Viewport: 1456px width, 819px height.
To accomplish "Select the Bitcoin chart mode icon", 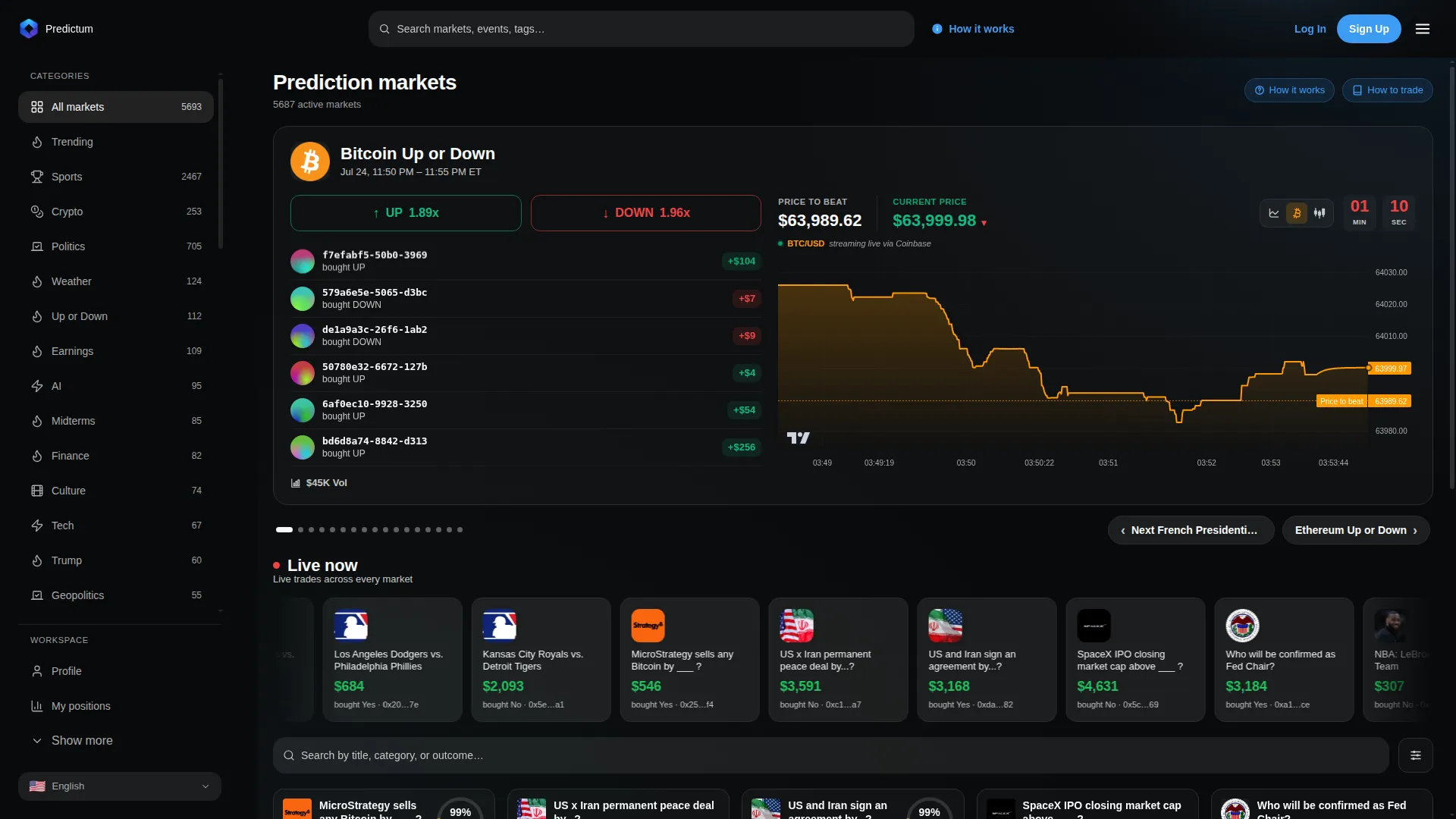I will point(1297,213).
